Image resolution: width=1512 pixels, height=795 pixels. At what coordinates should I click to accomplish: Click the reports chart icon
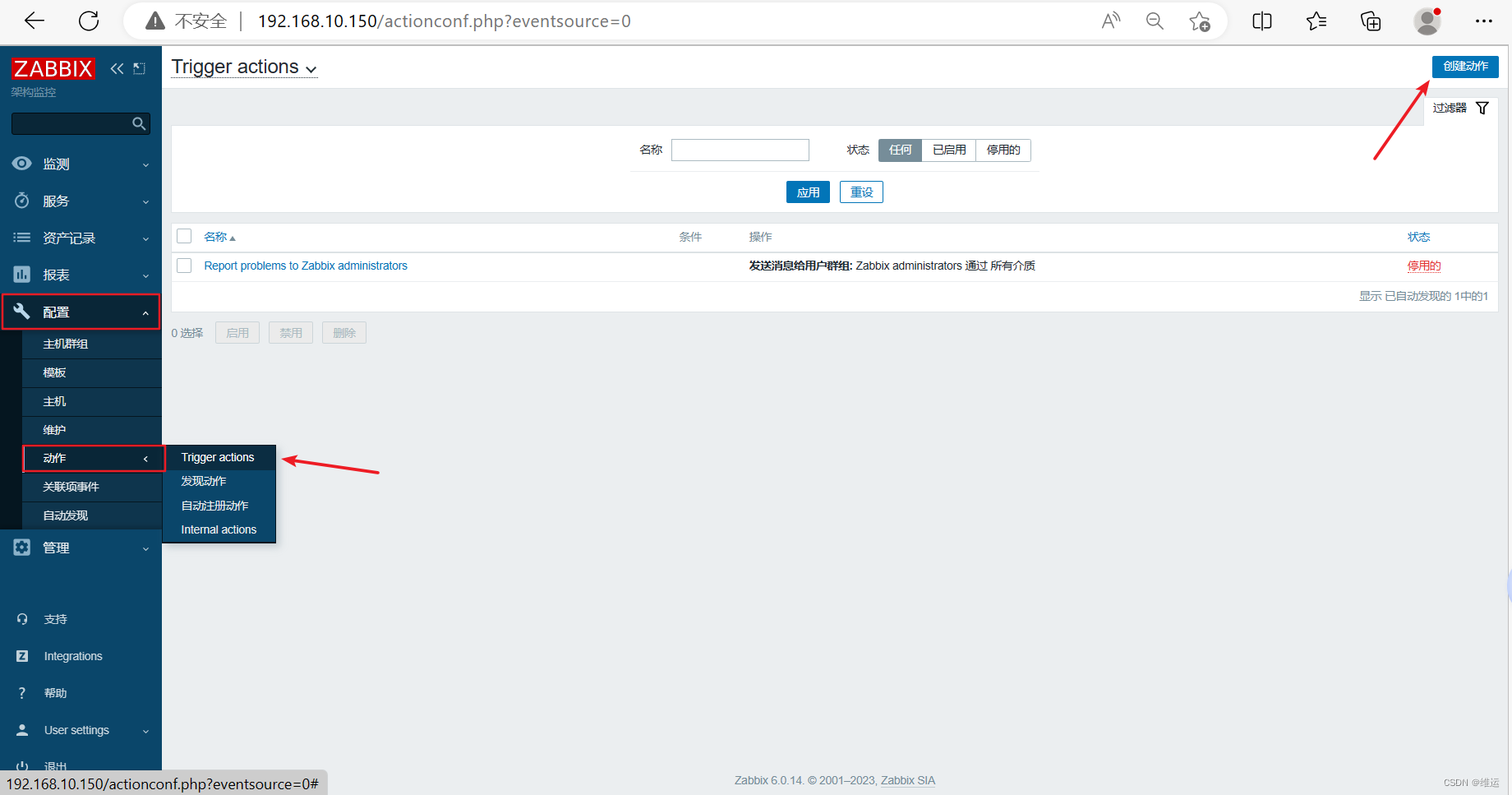(22, 275)
